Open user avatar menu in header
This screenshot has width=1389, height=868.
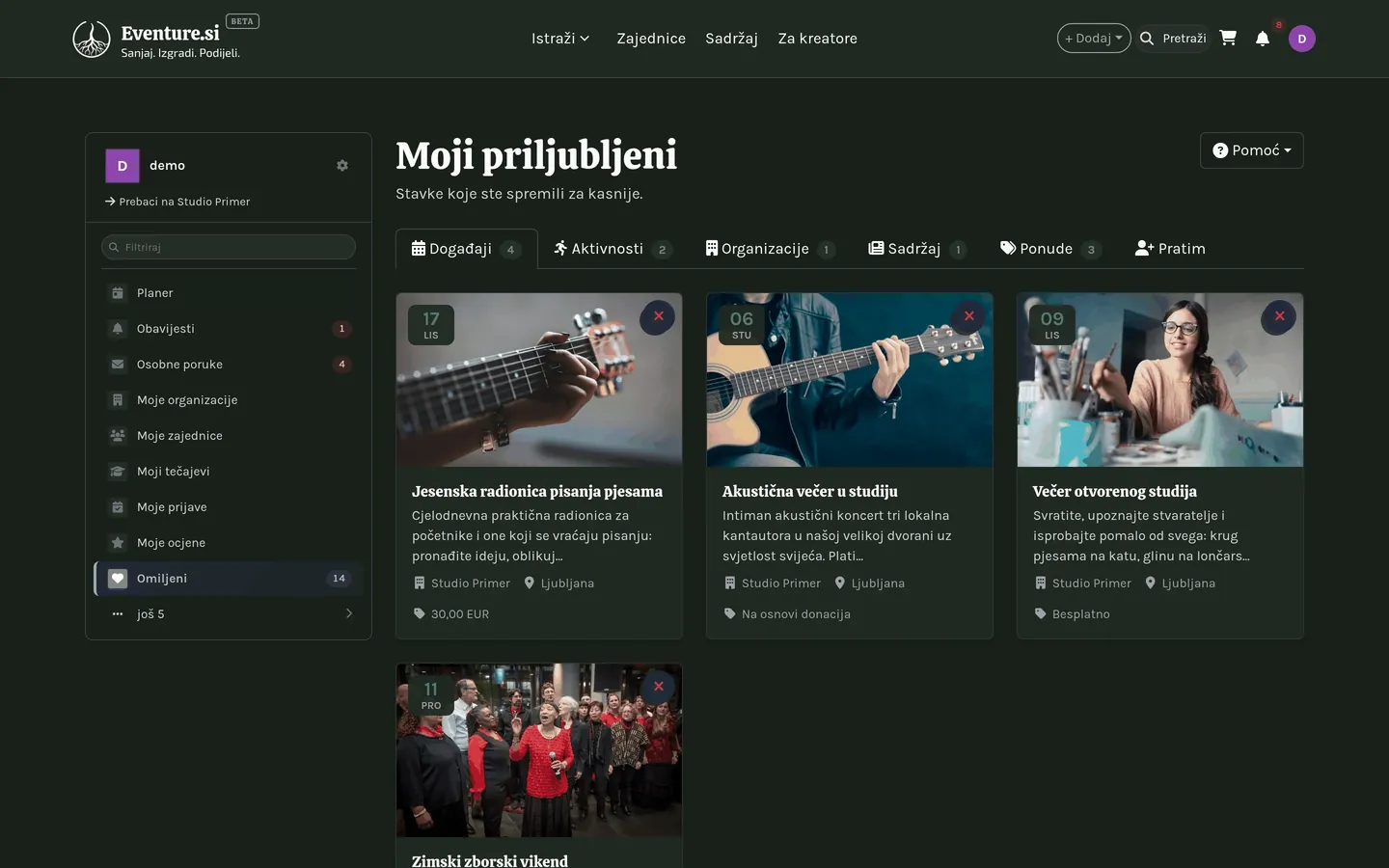(x=1302, y=39)
